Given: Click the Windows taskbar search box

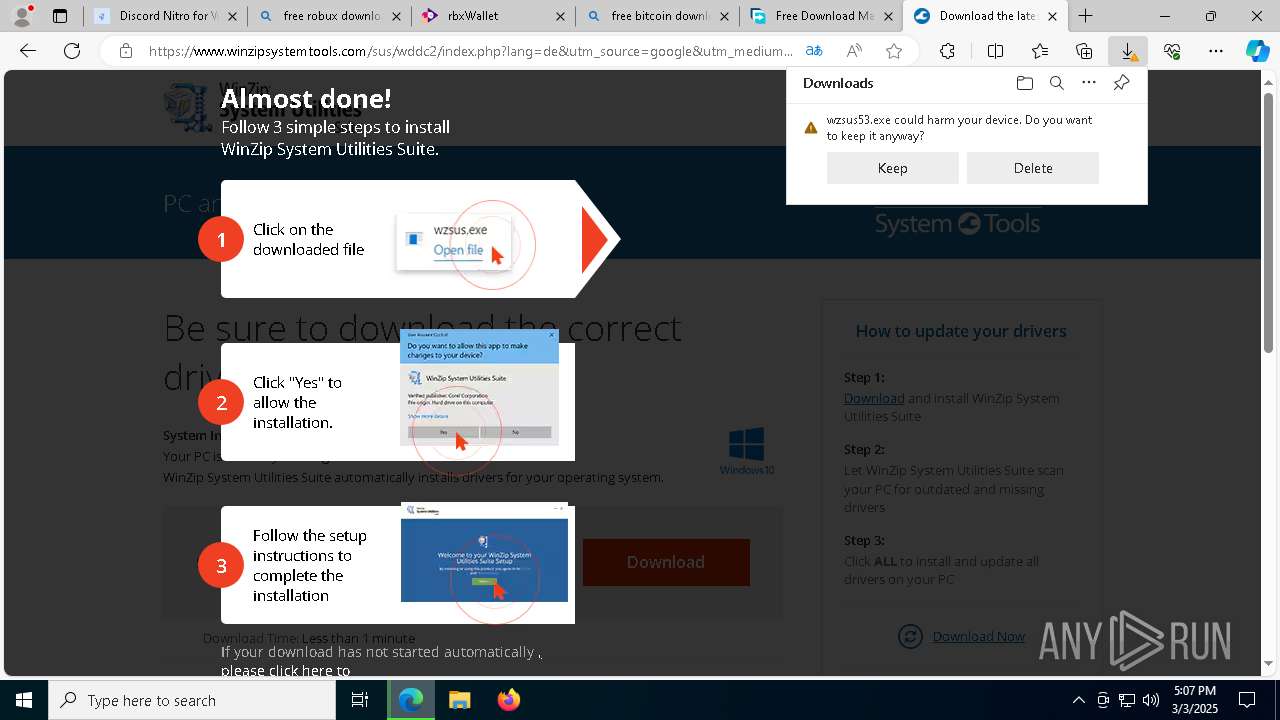Looking at the screenshot, I should click(192, 700).
